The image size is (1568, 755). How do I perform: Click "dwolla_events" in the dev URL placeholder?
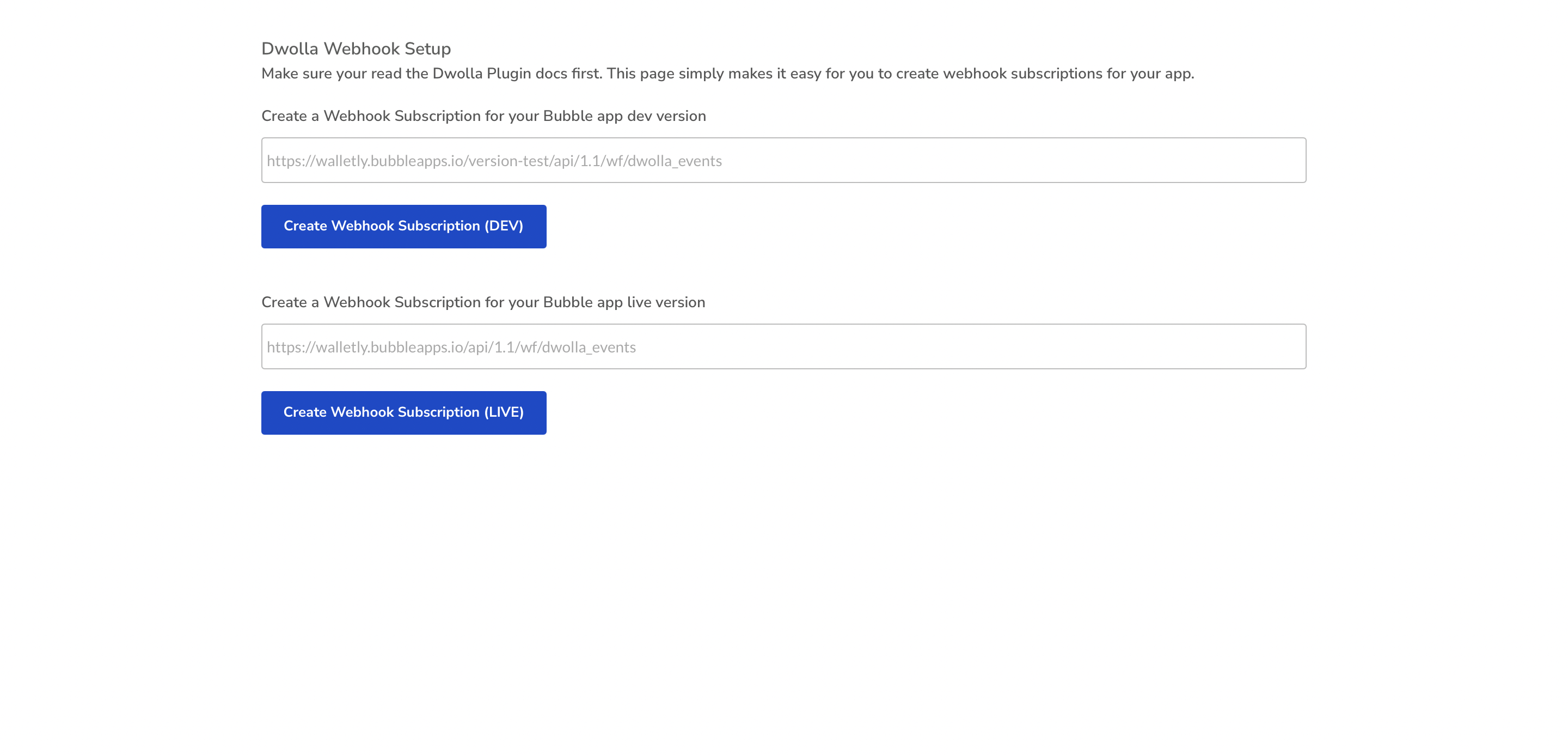(x=675, y=161)
